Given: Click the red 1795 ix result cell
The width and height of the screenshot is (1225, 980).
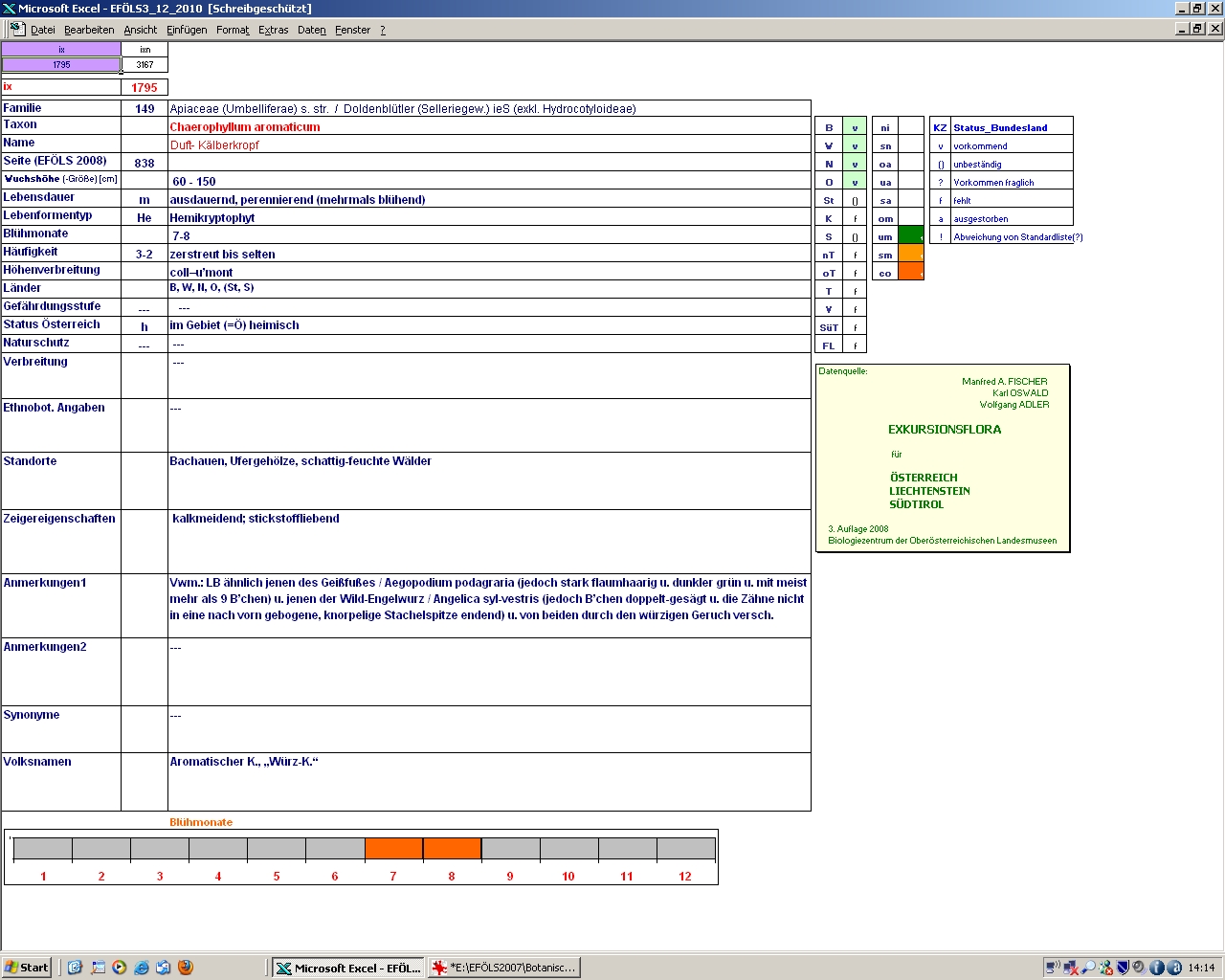Looking at the screenshot, I should [145, 87].
